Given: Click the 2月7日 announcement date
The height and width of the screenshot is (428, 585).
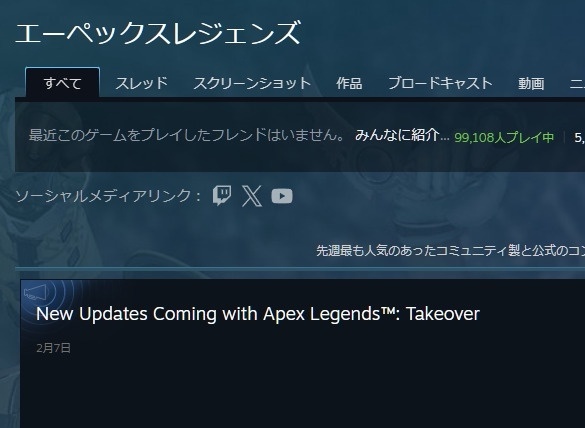Looking at the screenshot, I should (54, 348).
